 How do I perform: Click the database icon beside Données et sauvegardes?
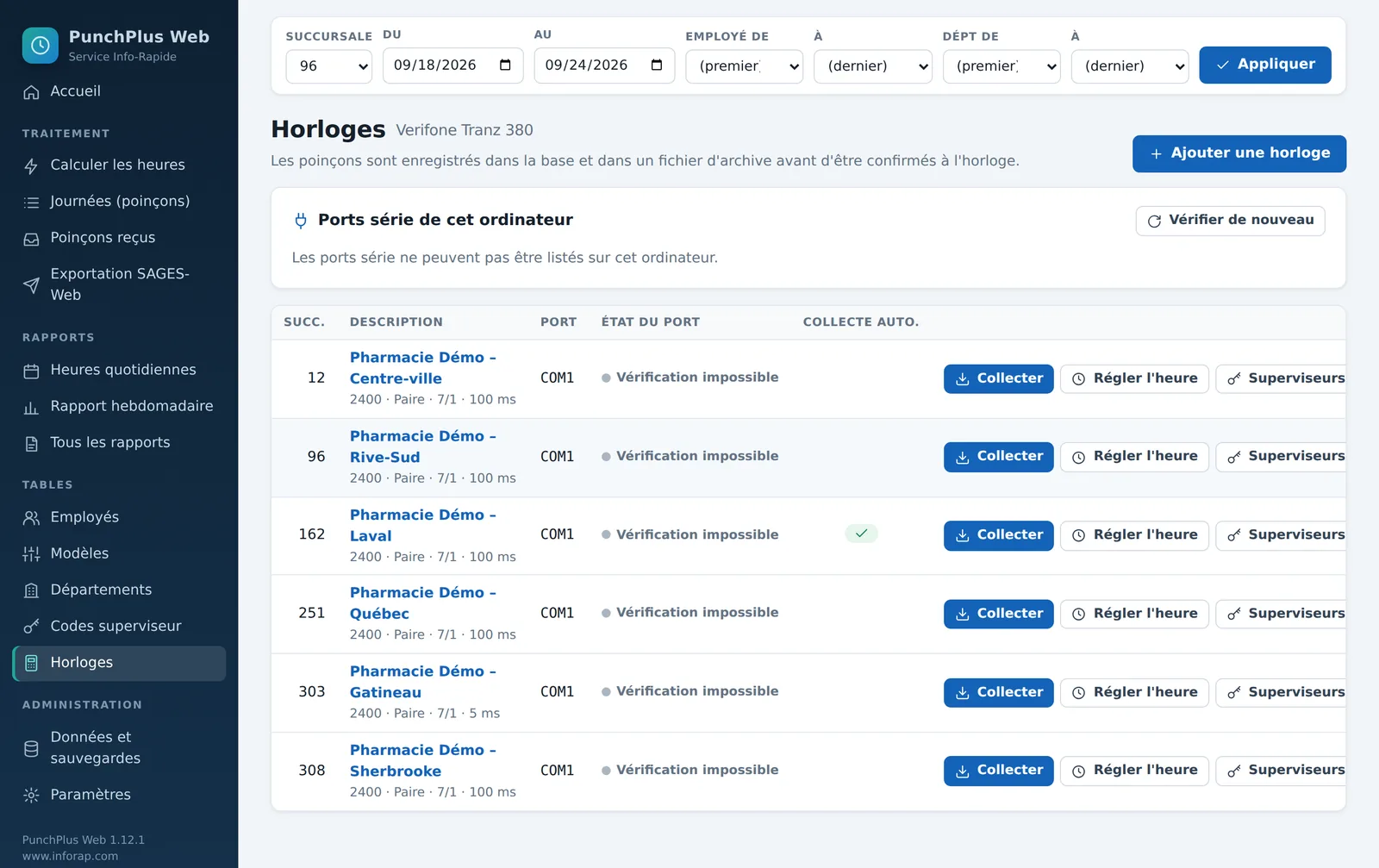tap(31, 748)
